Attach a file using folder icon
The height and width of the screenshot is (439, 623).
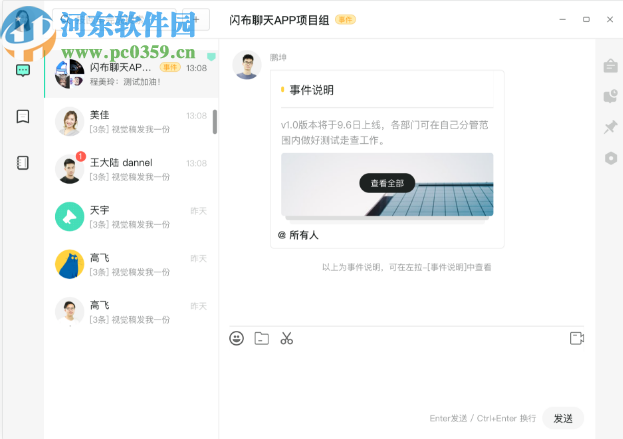tap(261, 338)
